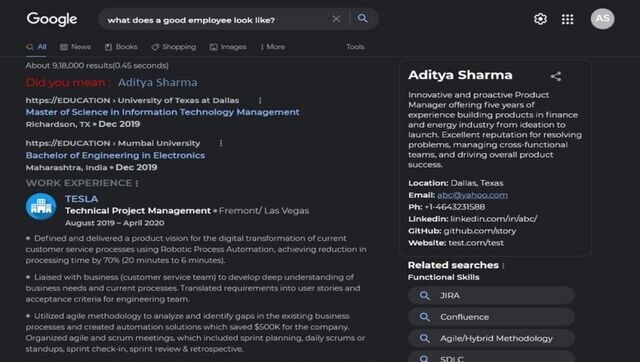This screenshot has height=362, width=640.
Task: Click the WORK EXPERIENCE heading
Action: coord(79,183)
